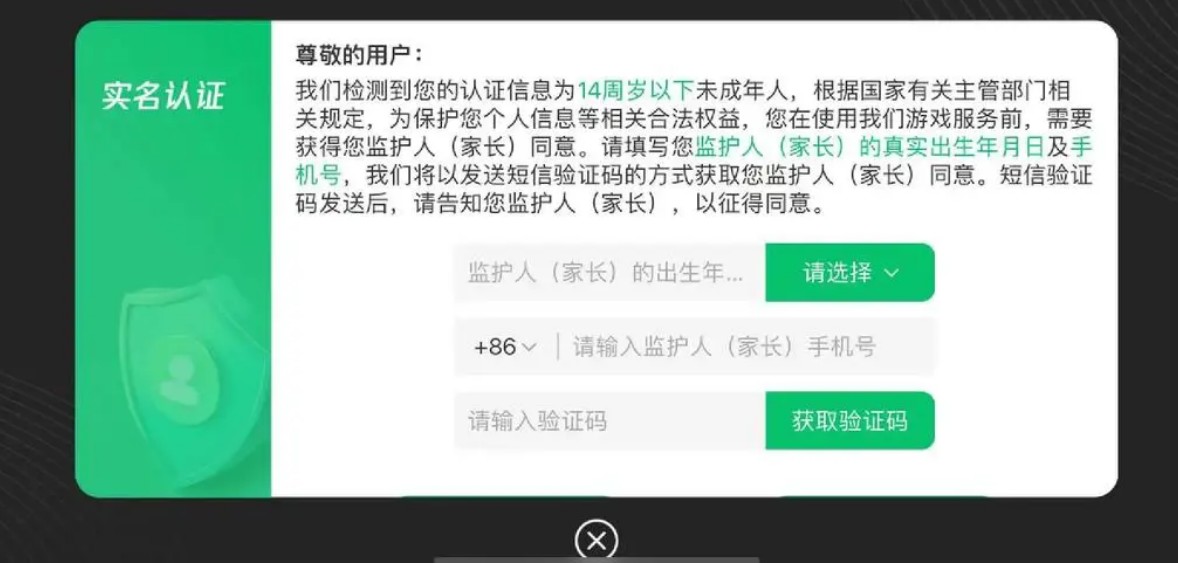Tap the gray home indicator bar at bottom
Screen dimensions: 1178x563
click(x=597, y=559)
